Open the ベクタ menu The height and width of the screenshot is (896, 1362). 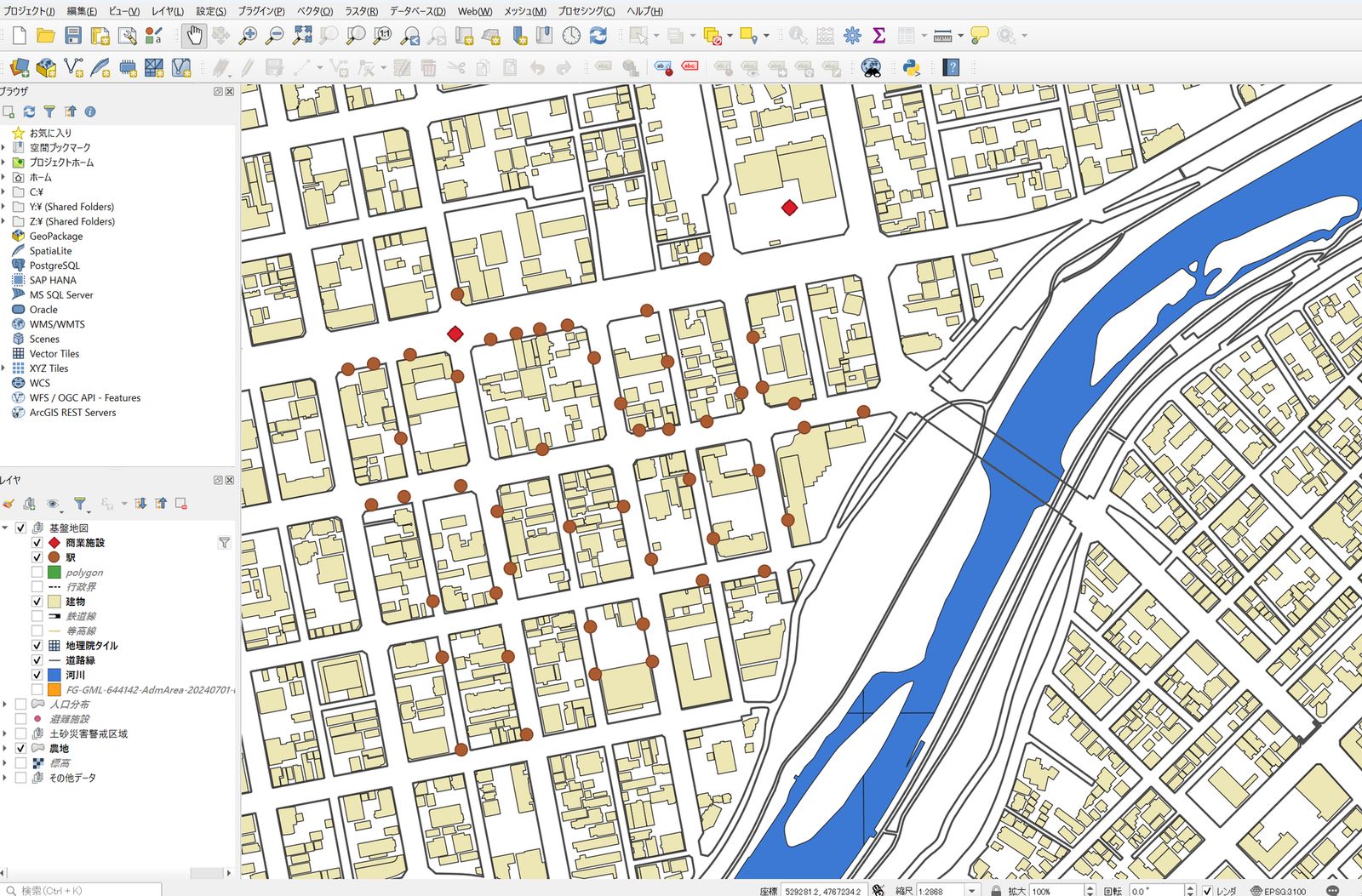pyautogui.click(x=315, y=11)
